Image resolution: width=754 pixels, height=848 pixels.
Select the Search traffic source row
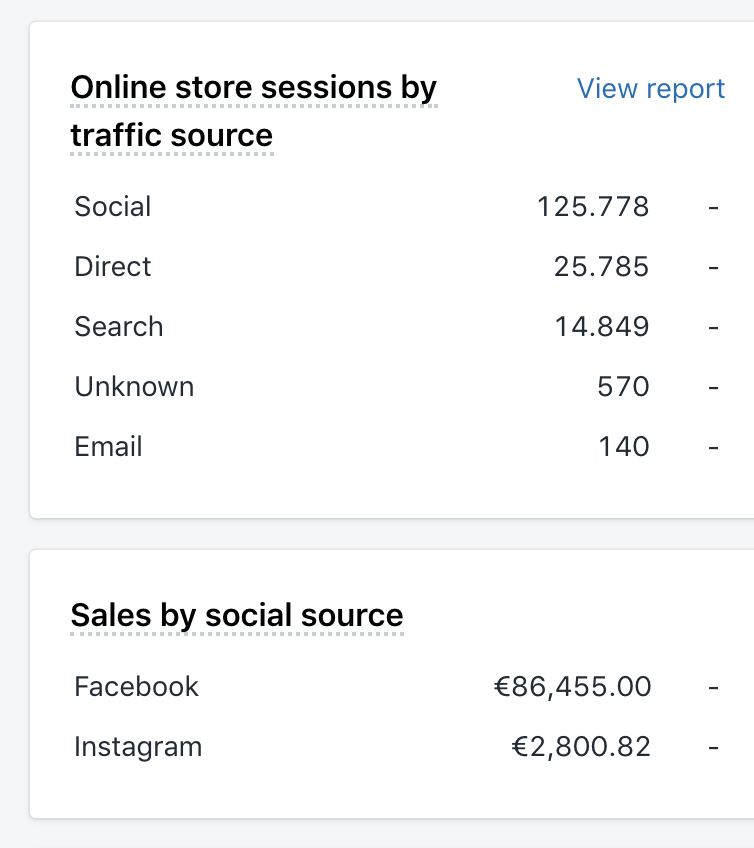click(396, 327)
